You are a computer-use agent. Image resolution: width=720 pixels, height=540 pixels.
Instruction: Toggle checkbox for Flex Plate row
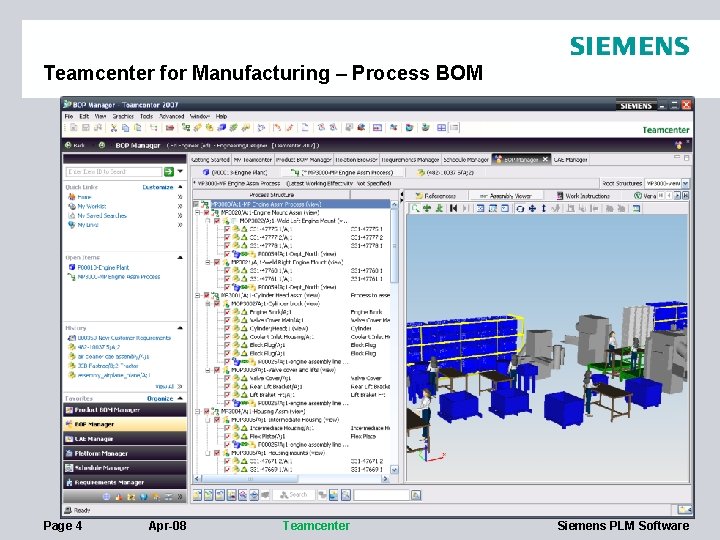pos(227,436)
